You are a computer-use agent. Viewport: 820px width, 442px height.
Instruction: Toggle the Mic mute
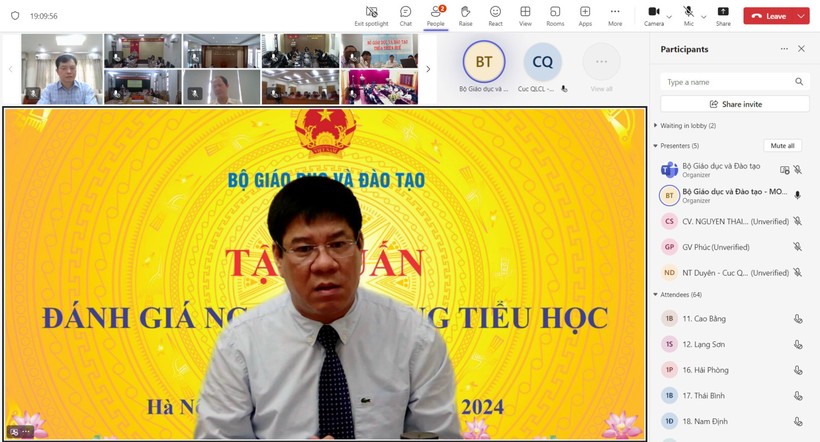(689, 16)
